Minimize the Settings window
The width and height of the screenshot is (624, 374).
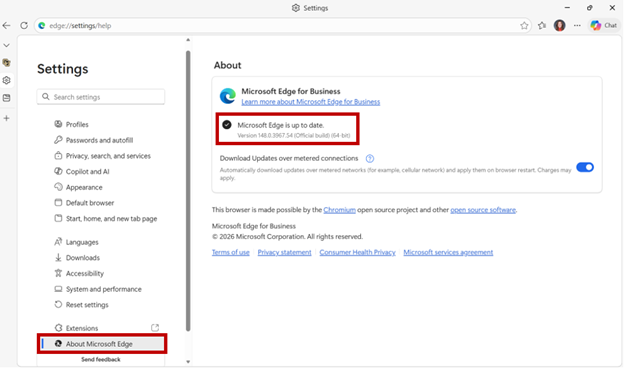pos(567,8)
